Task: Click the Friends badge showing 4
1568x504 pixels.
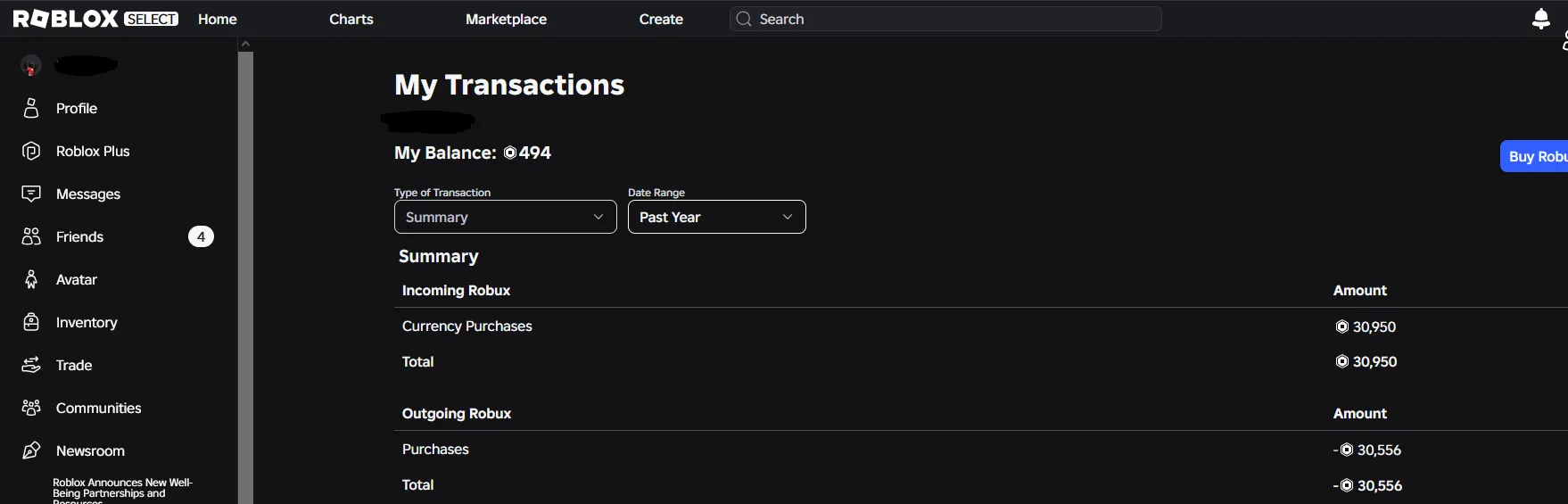Action: click(201, 236)
